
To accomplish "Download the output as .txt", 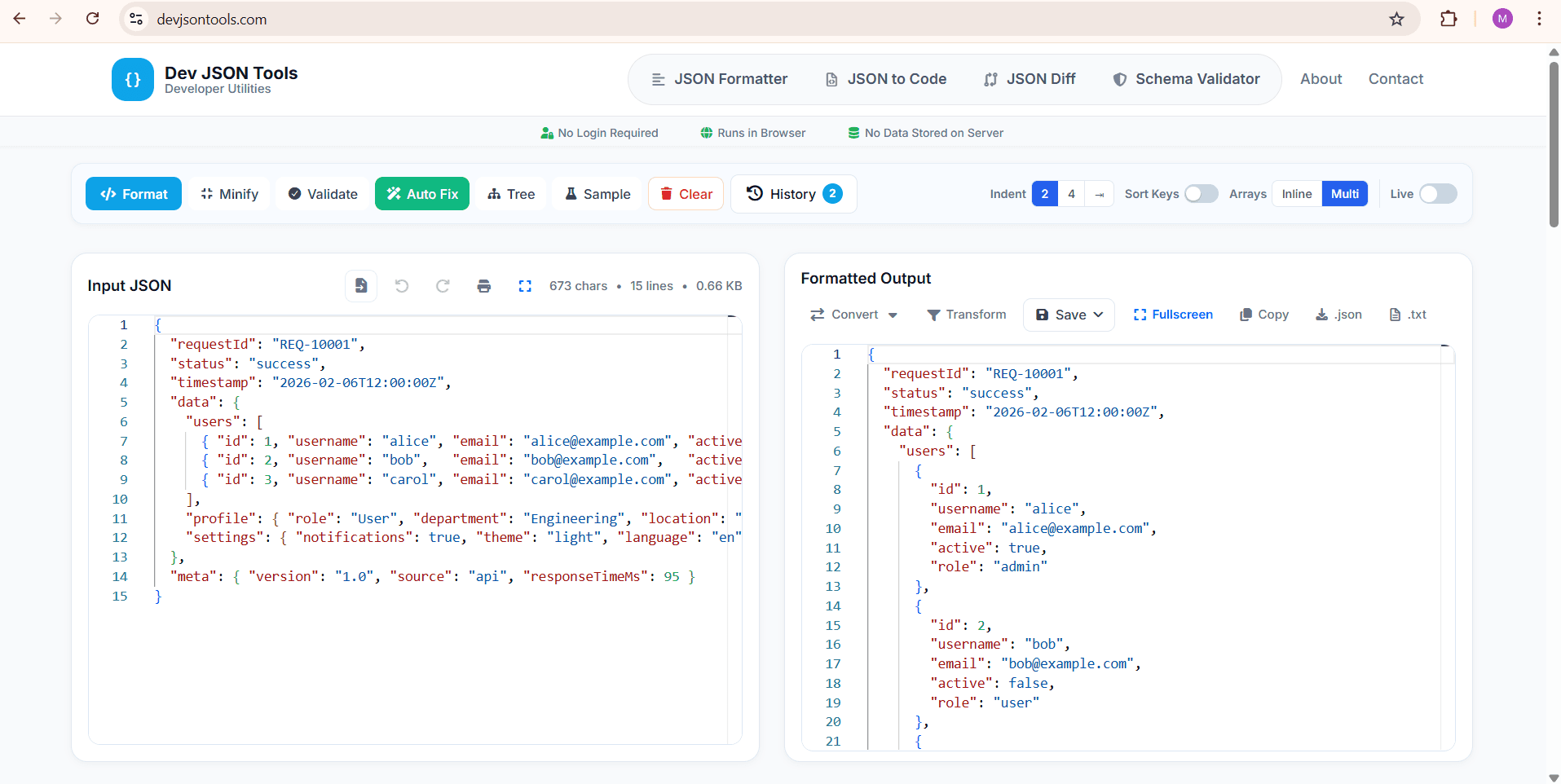I will [1407, 315].
